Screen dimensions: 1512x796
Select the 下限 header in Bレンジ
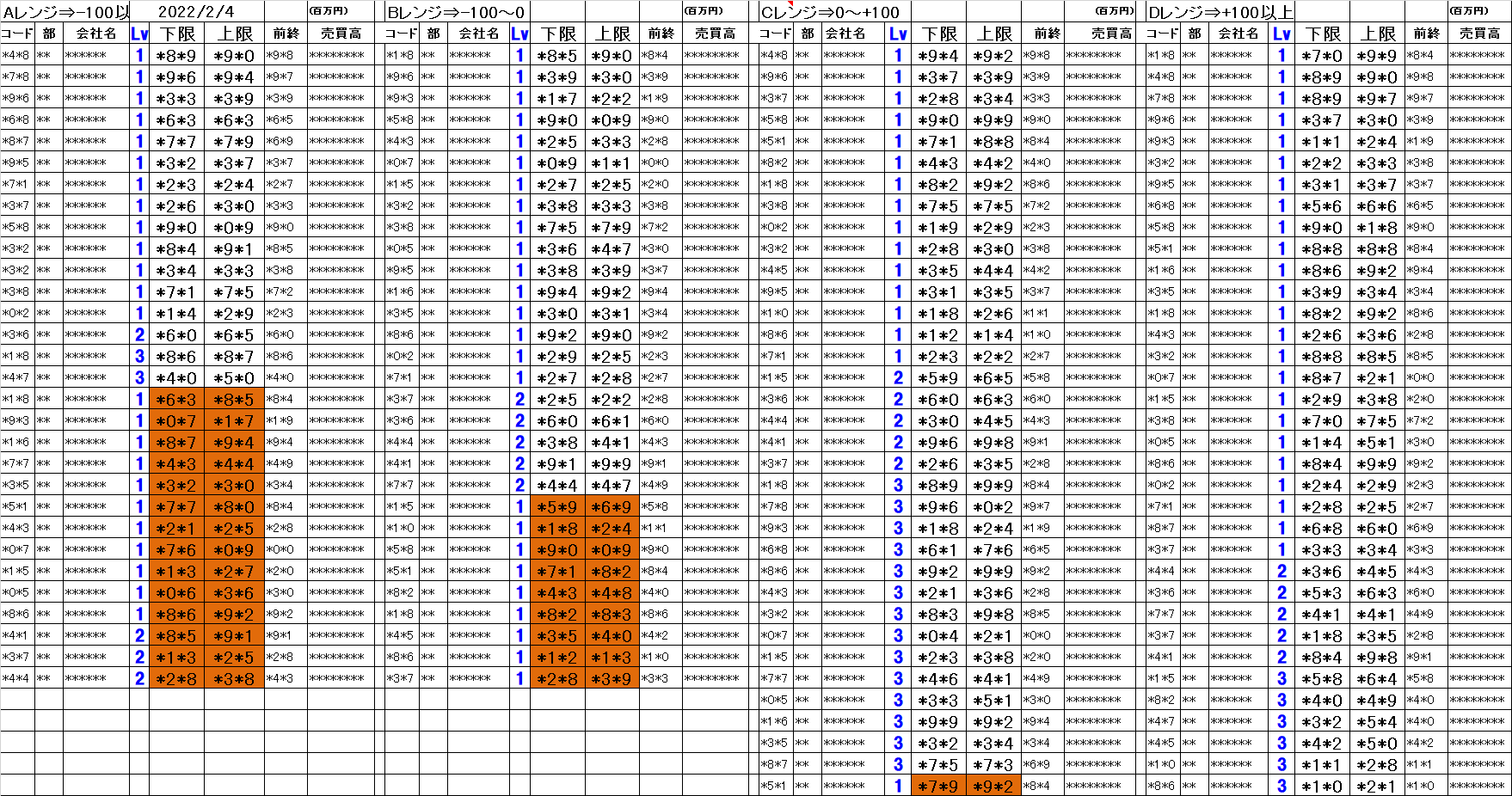pos(557,34)
